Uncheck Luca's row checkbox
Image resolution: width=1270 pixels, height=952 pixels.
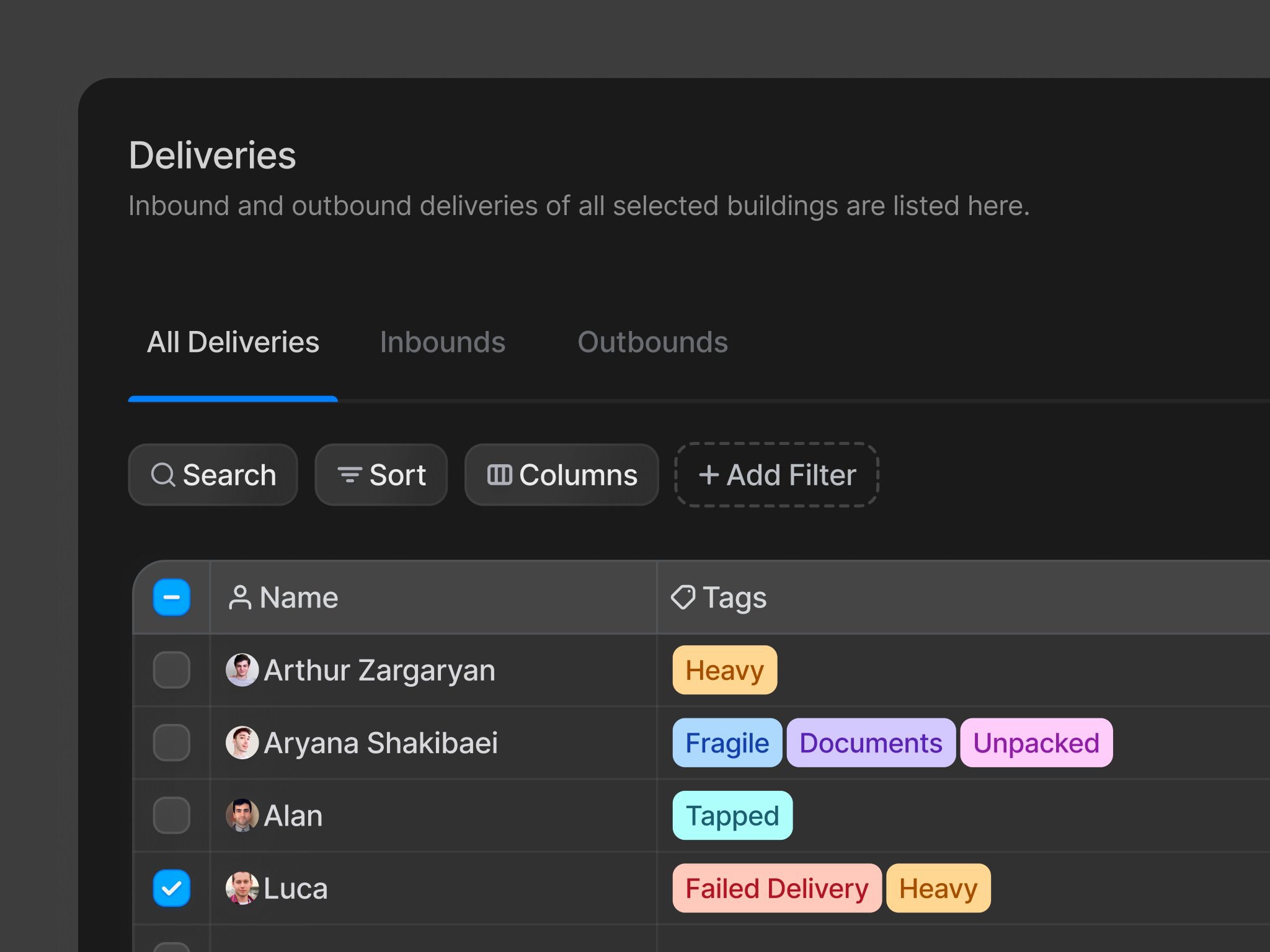point(172,888)
